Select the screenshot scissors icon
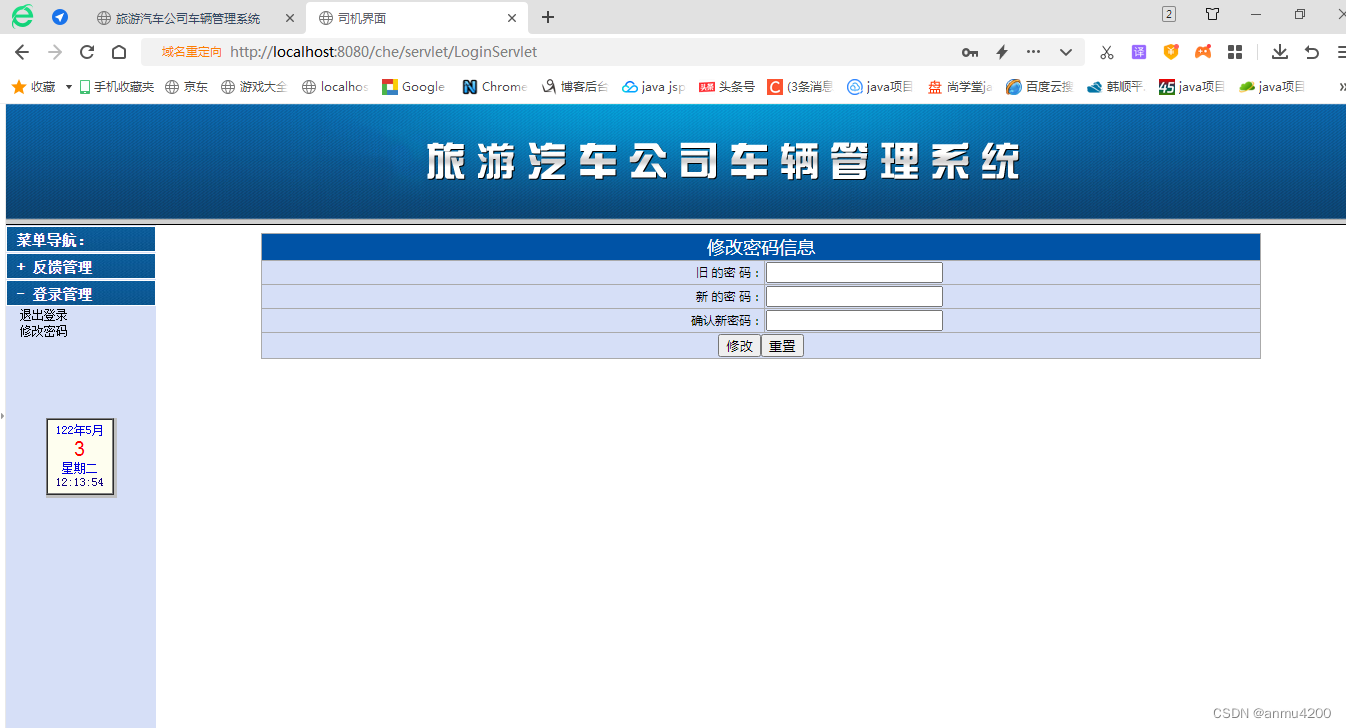This screenshot has width=1346, height=728. click(x=1107, y=51)
